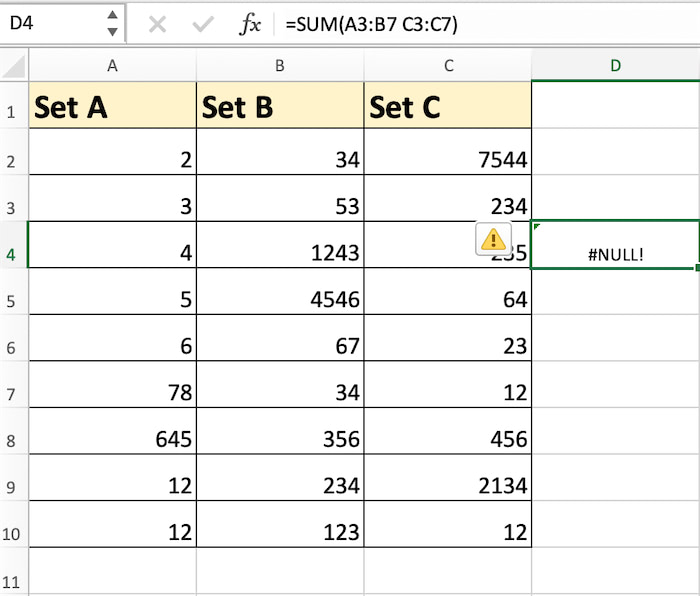Click into the formula bar text =SUM(A3:B7 C3:C7)
The height and width of the screenshot is (596, 700).
point(371,24)
